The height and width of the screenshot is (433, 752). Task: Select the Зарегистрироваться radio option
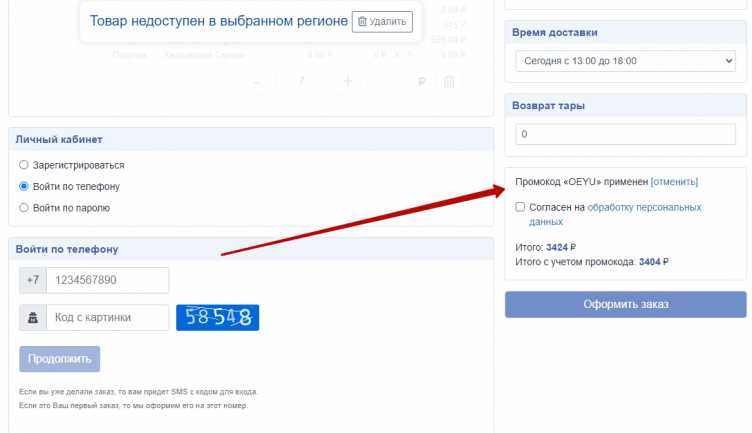point(24,165)
